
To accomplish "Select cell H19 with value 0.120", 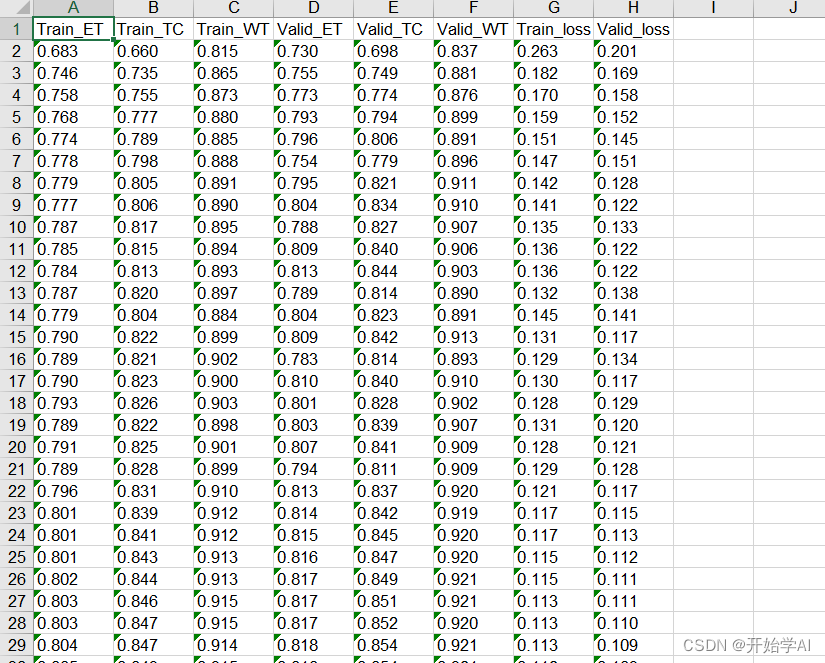I will coord(633,425).
